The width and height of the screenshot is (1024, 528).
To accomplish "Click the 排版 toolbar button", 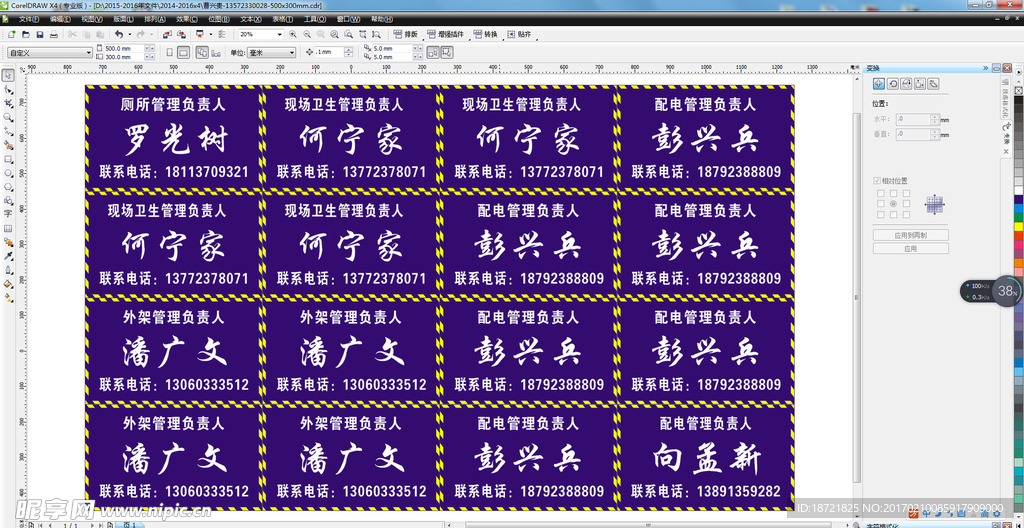I will [x=406, y=34].
